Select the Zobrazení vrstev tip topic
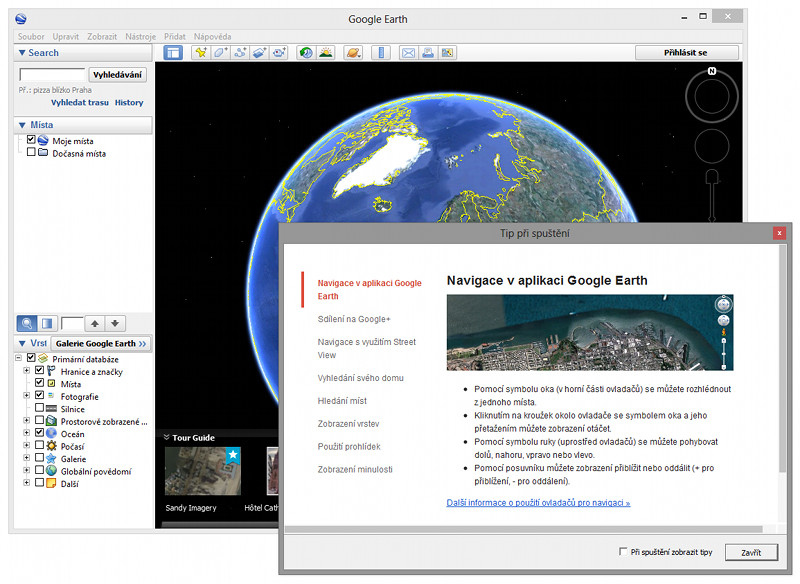This screenshot has width=800, height=584. [x=348, y=424]
